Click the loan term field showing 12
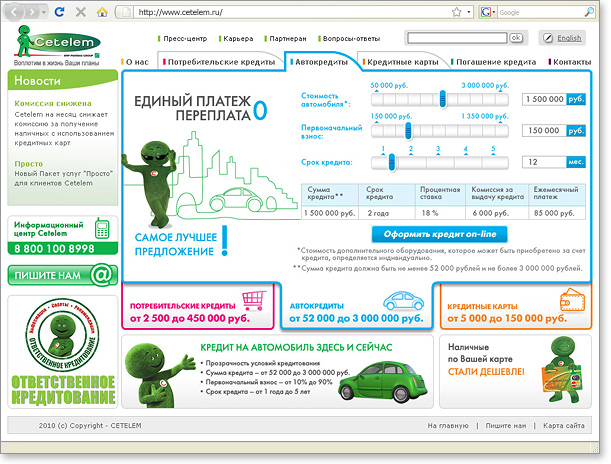 (x=545, y=162)
